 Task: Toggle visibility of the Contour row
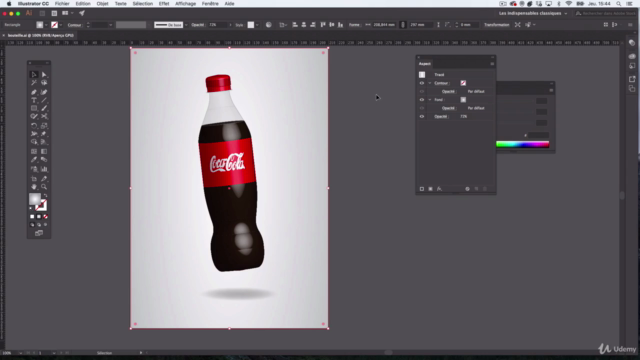[x=422, y=83]
